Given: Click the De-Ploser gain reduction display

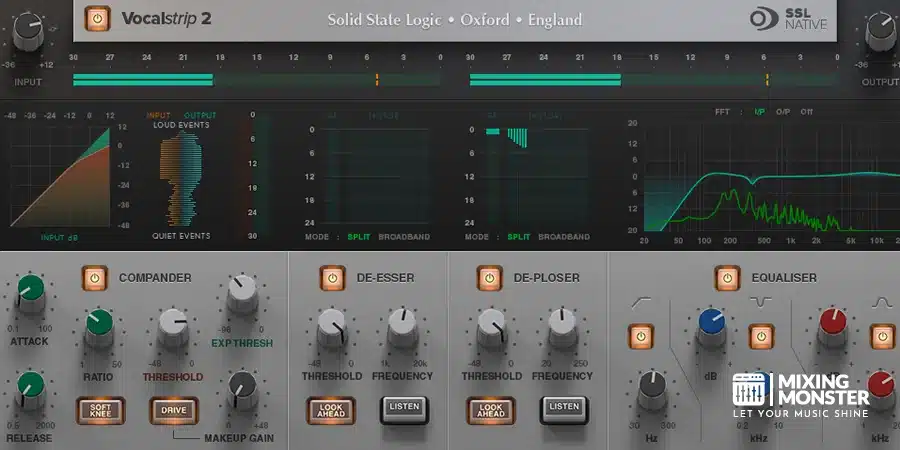Looking at the screenshot, I should point(536,176).
